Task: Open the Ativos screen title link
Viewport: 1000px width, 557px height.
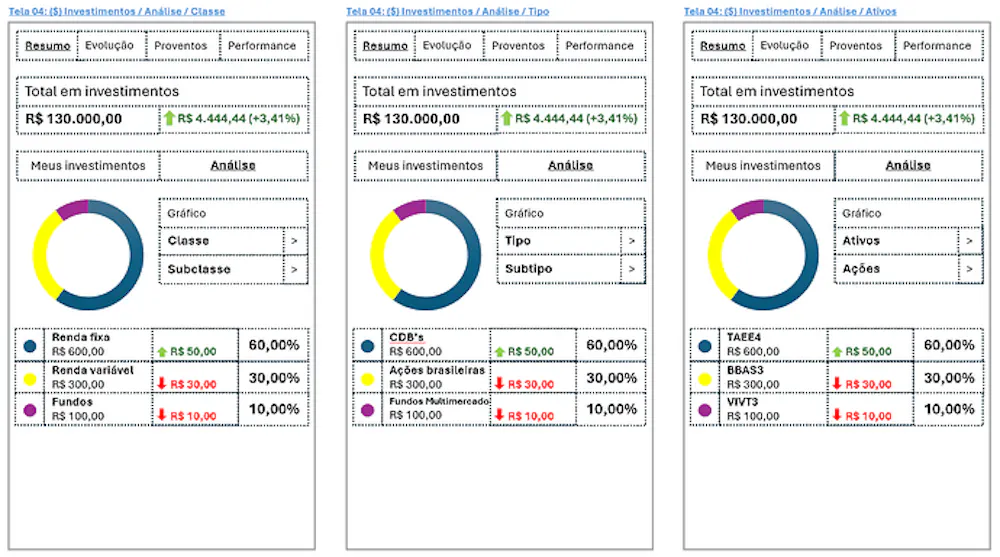Action: coord(790,11)
